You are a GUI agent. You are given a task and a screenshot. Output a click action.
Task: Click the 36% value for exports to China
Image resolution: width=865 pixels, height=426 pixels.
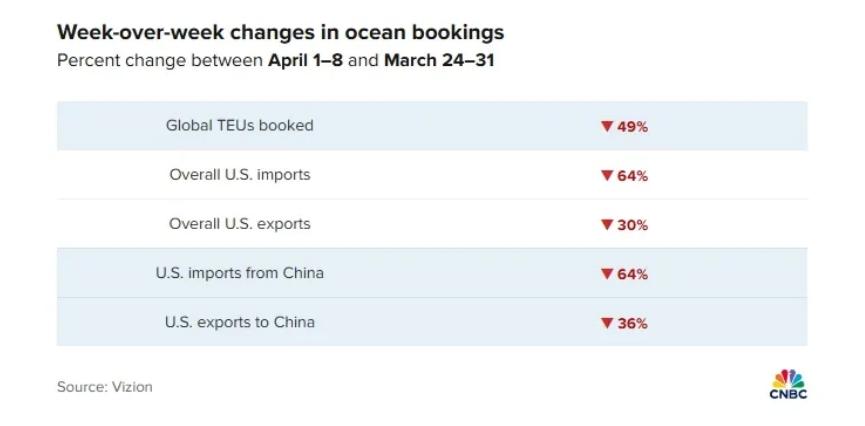coord(632,323)
